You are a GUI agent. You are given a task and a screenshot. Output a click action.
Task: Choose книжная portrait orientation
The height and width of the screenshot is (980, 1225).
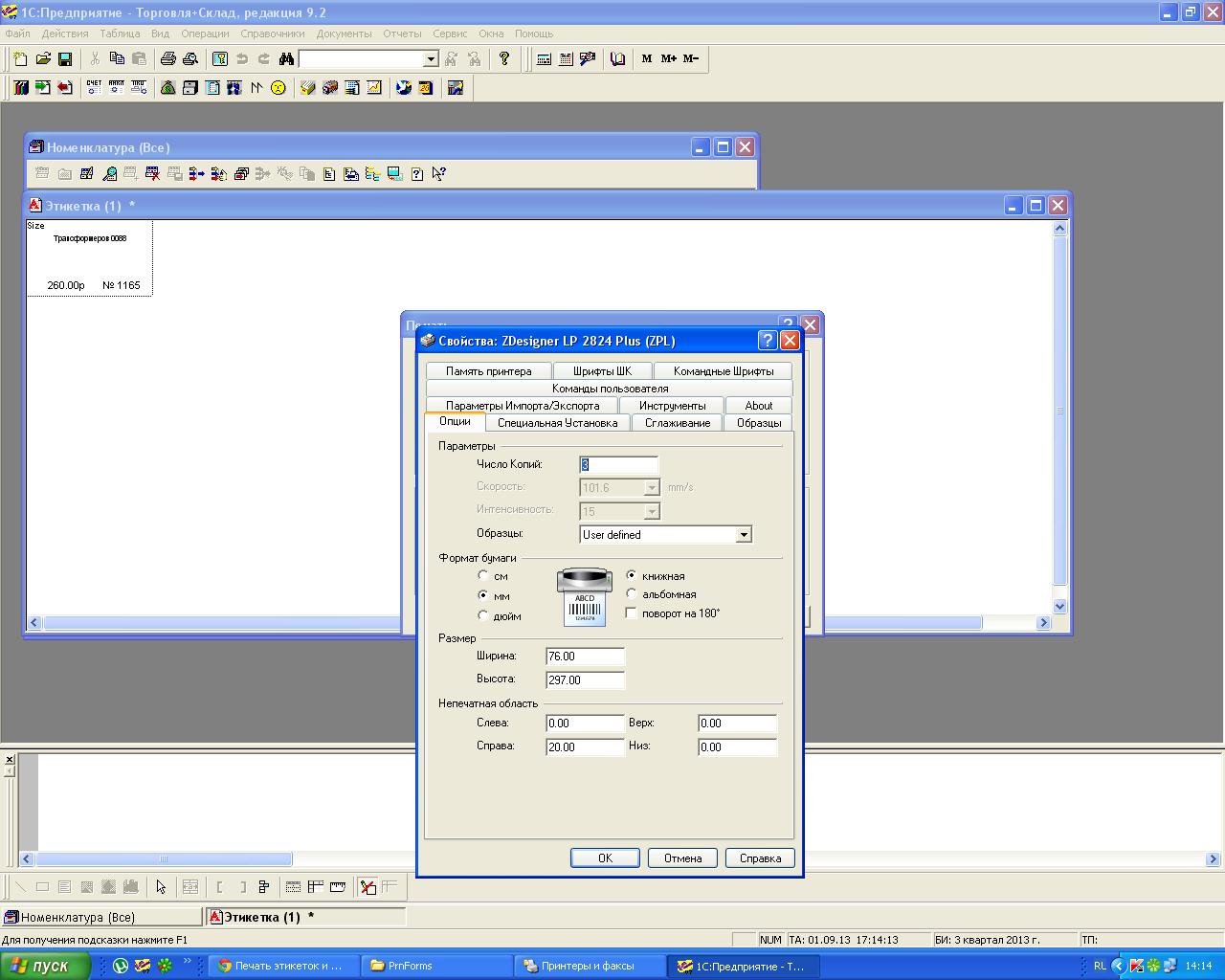coord(632,575)
